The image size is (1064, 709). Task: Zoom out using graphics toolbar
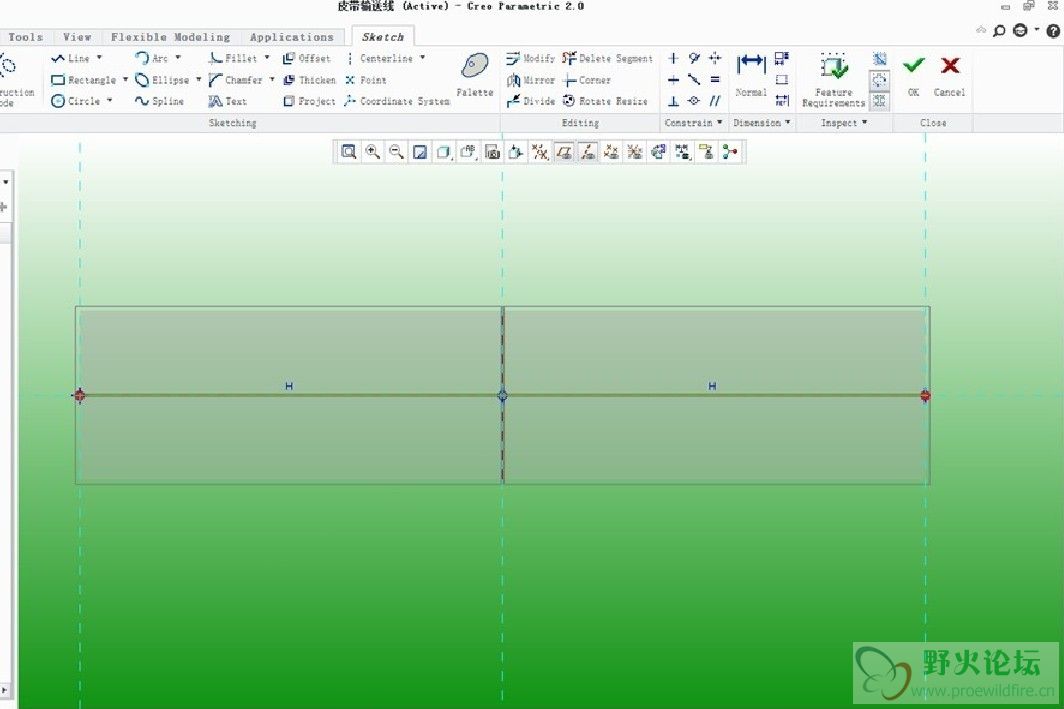point(396,152)
